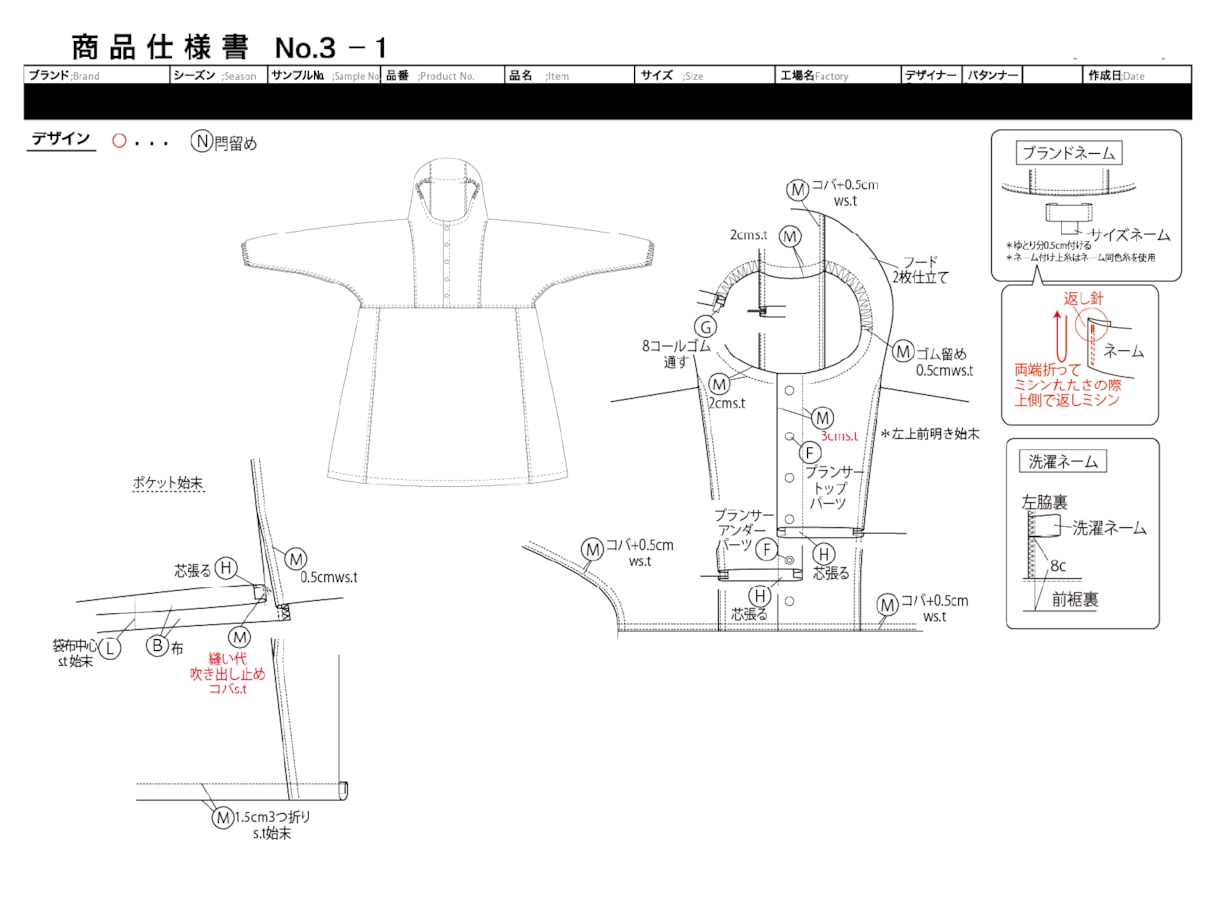Click the 袋布中心 st始末 label

tap(73, 653)
